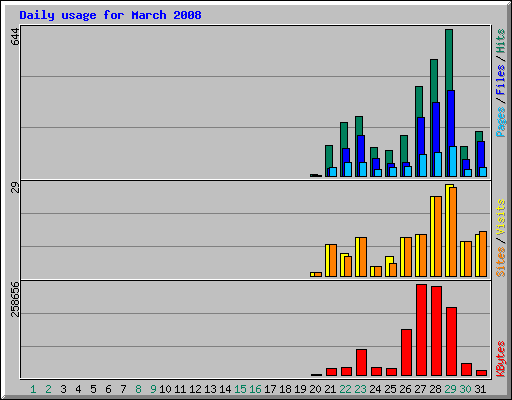The height and width of the screenshot is (400, 512).
Task: Click day 31 on the date axis
Action: click(x=480, y=389)
